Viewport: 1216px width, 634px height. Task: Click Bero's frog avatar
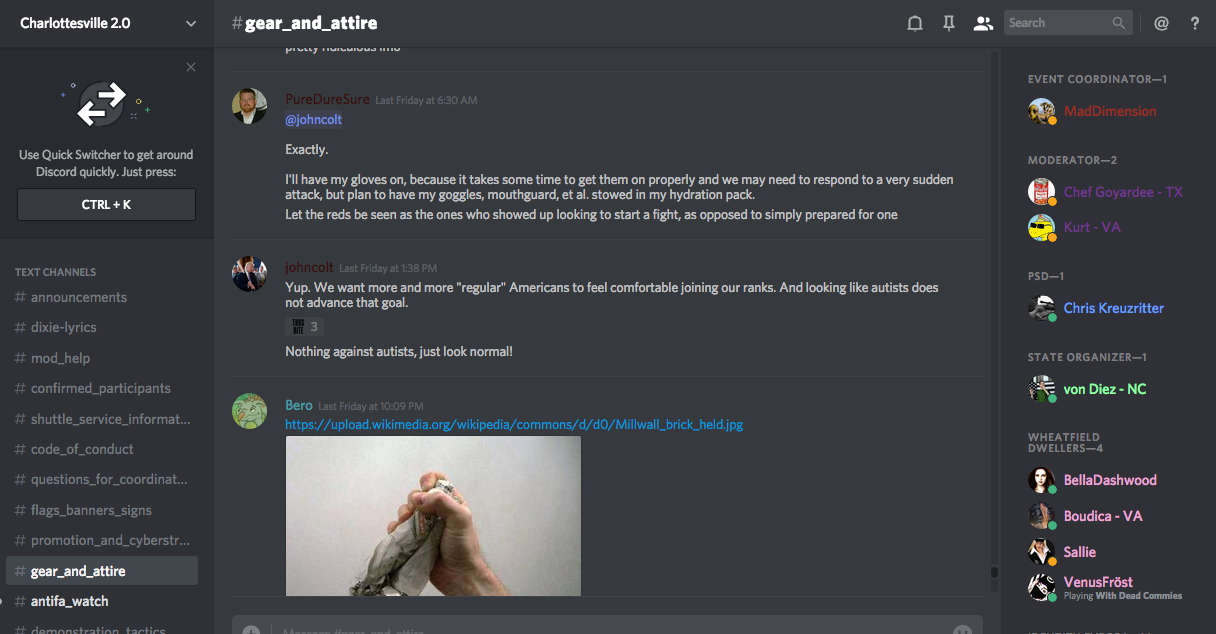click(249, 411)
